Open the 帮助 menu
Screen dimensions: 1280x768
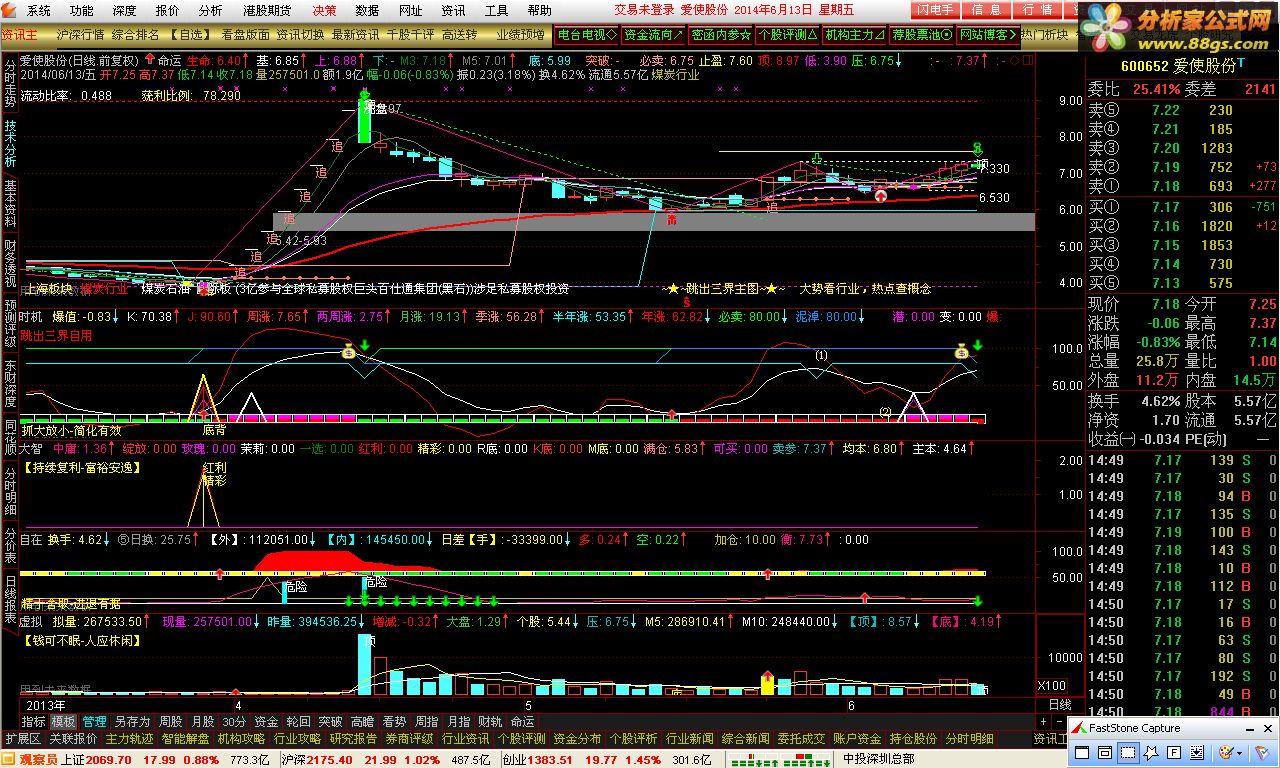(x=539, y=10)
